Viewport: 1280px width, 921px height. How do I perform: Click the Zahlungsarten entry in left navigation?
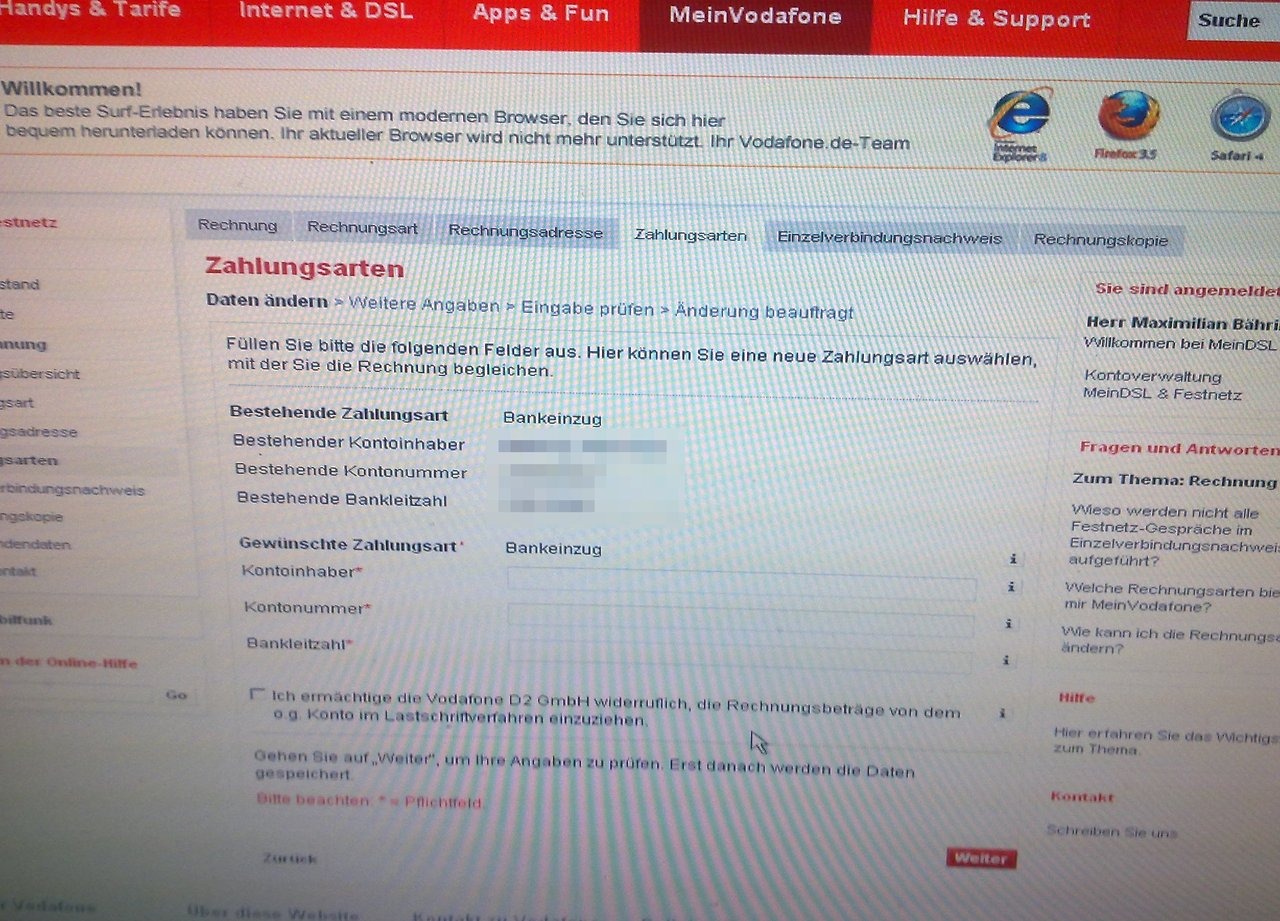pyautogui.click(x=30, y=460)
